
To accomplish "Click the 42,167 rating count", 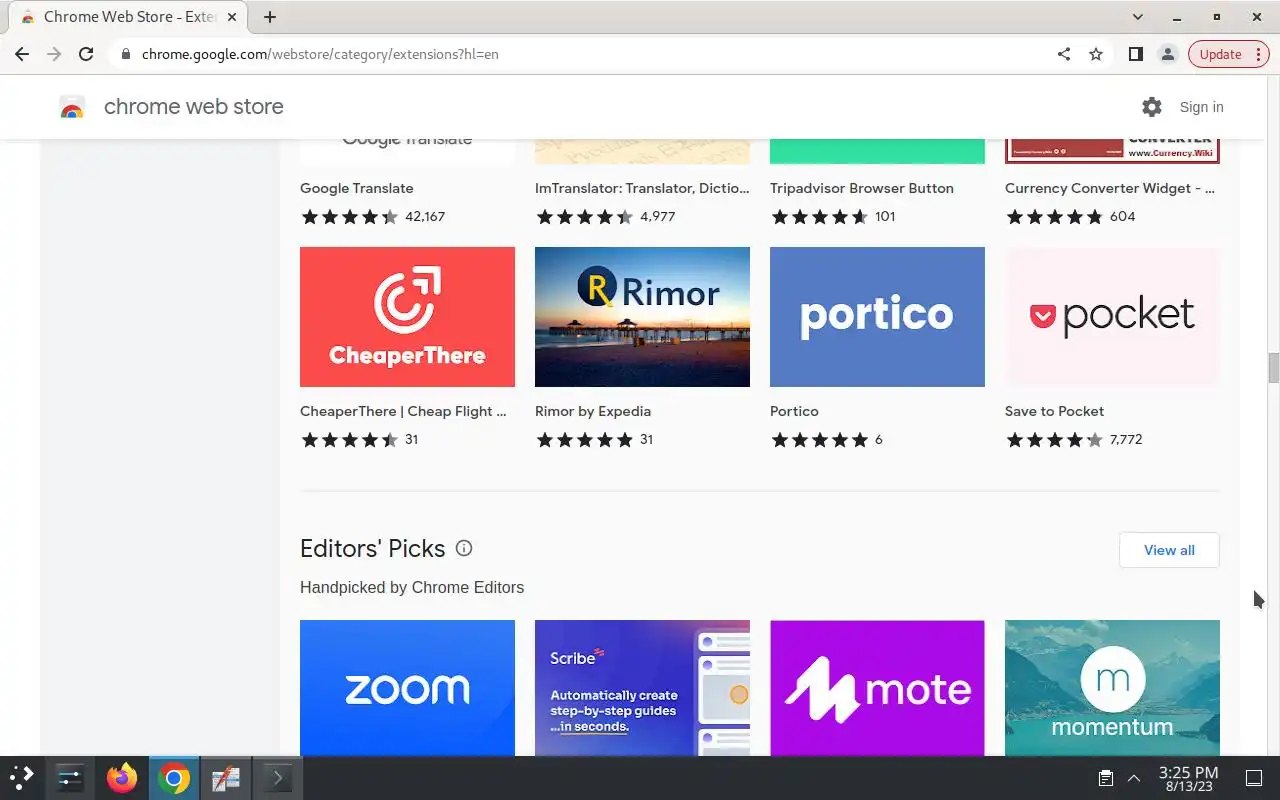I will 425,216.
